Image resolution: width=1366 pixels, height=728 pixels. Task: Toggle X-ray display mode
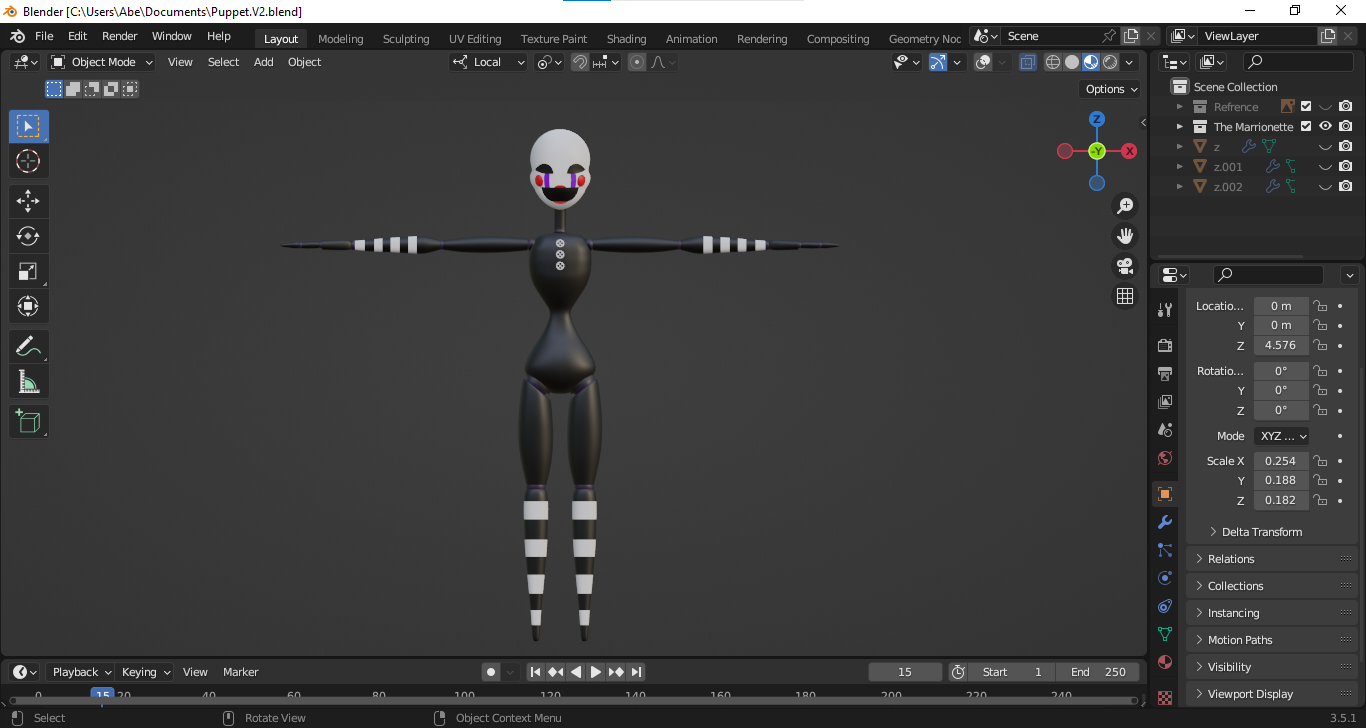click(1027, 62)
